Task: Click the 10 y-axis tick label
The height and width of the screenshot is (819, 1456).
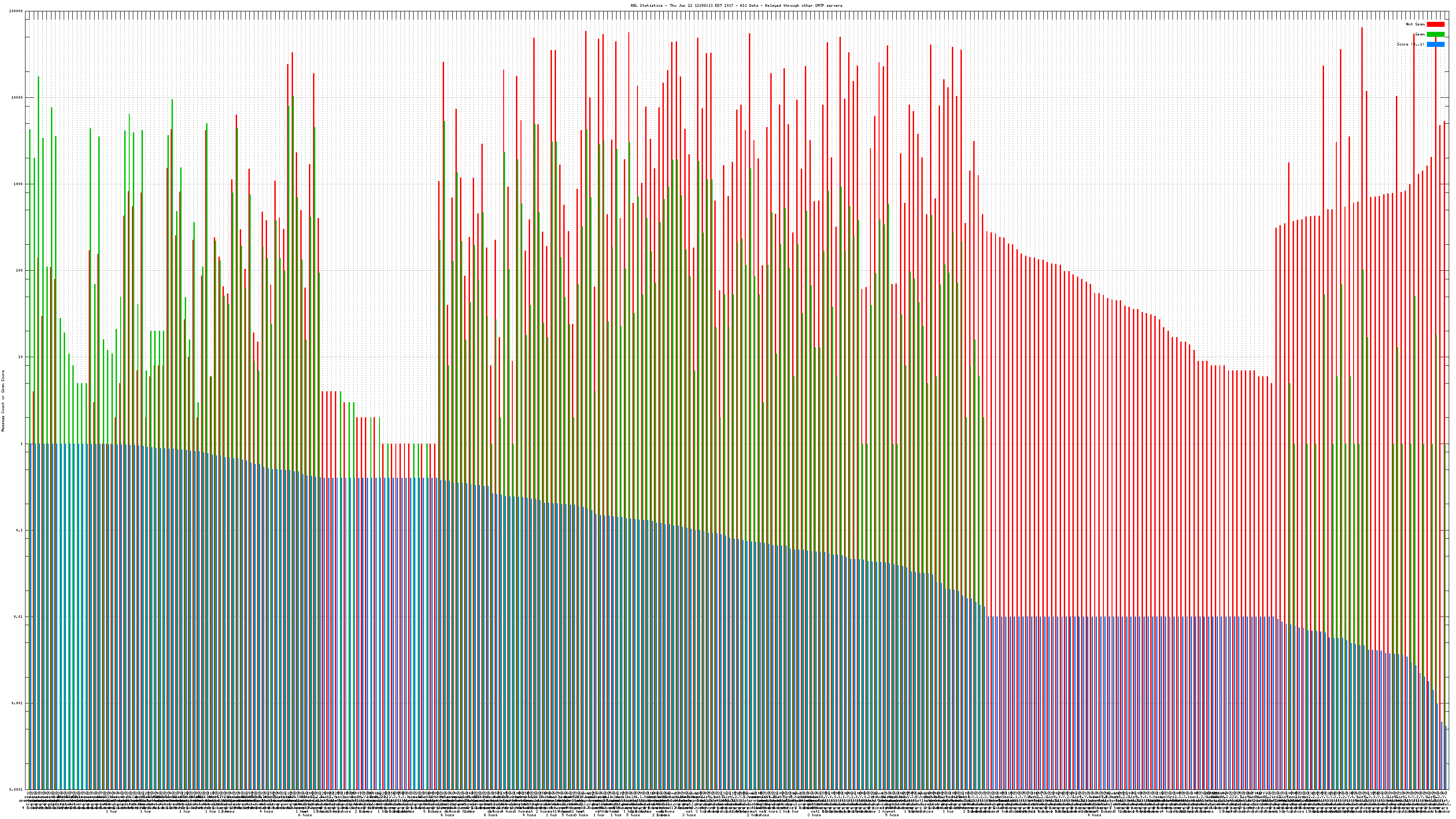Action: (21, 357)
